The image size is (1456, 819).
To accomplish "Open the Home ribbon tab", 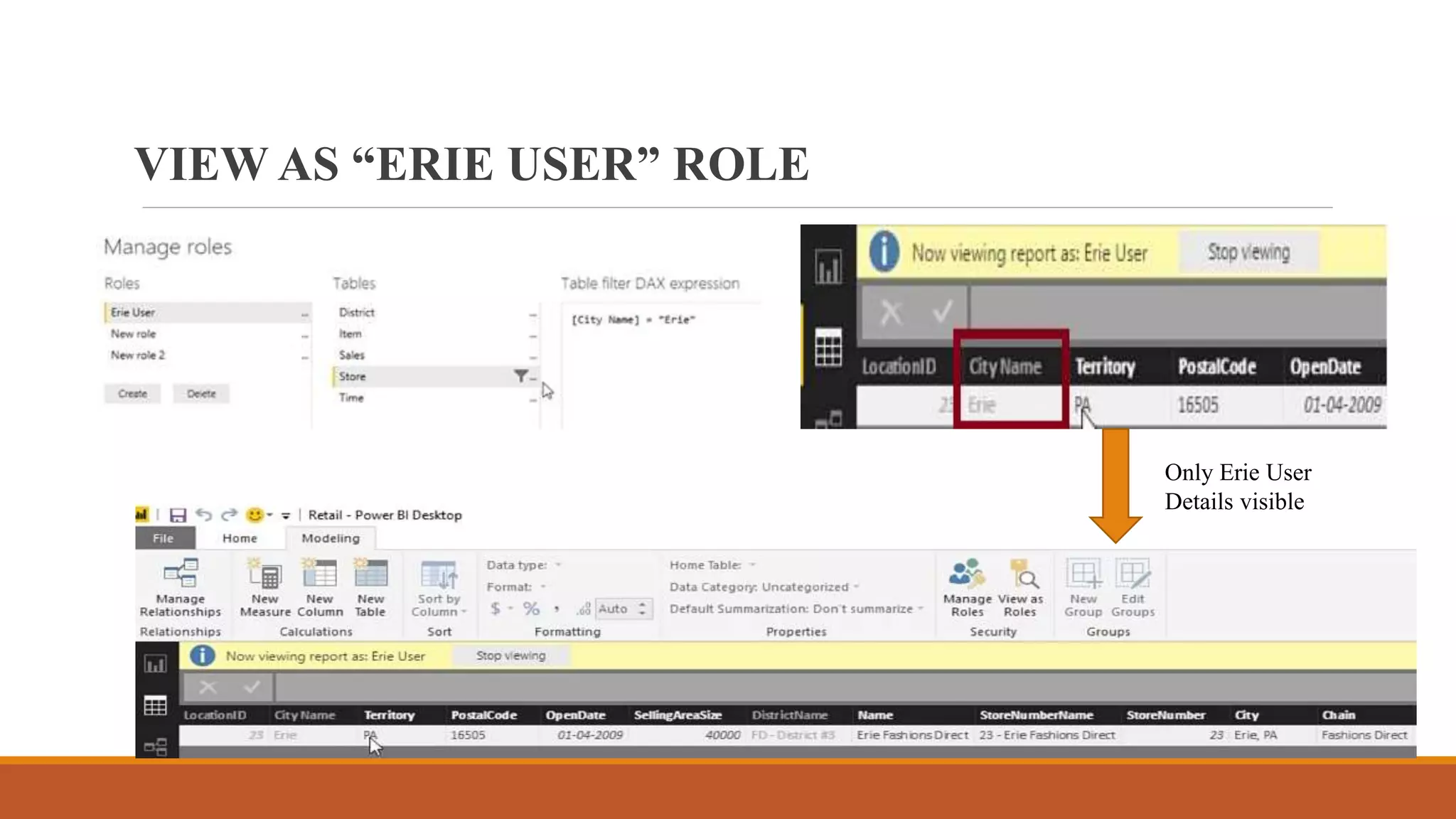I will coord(240,538).
